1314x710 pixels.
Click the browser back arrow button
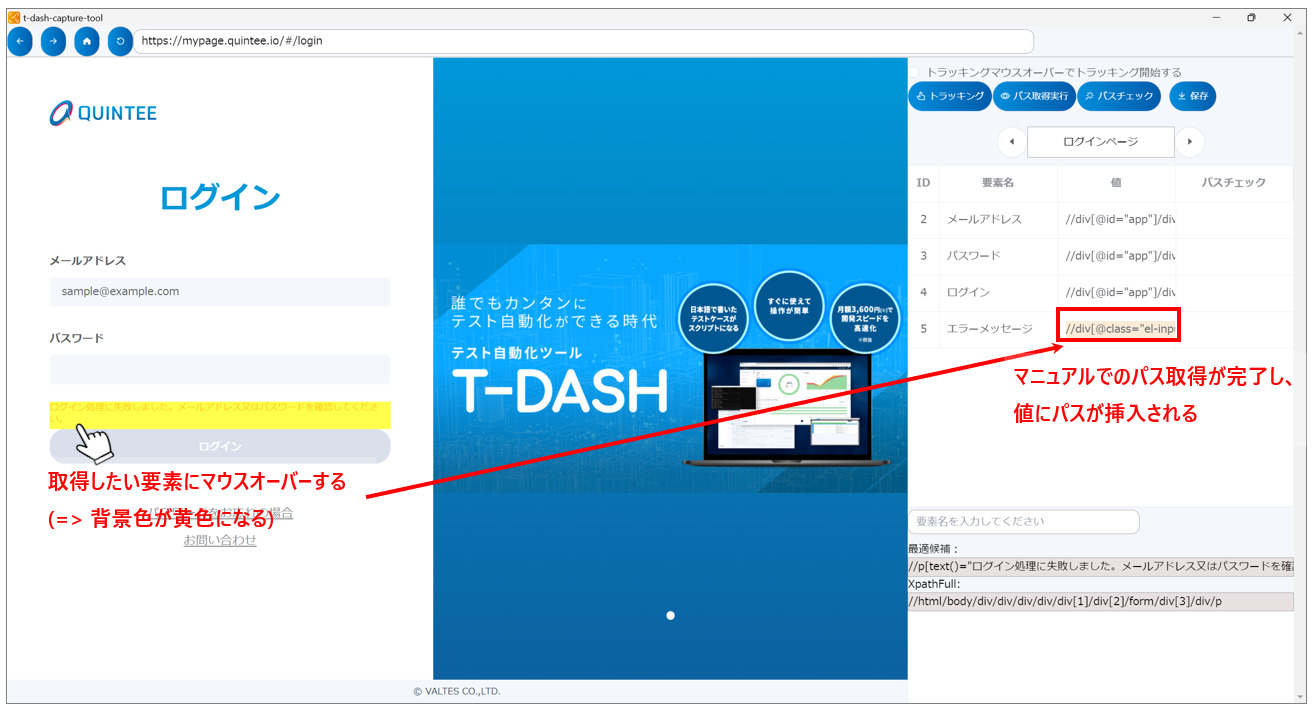click(20, 41)
